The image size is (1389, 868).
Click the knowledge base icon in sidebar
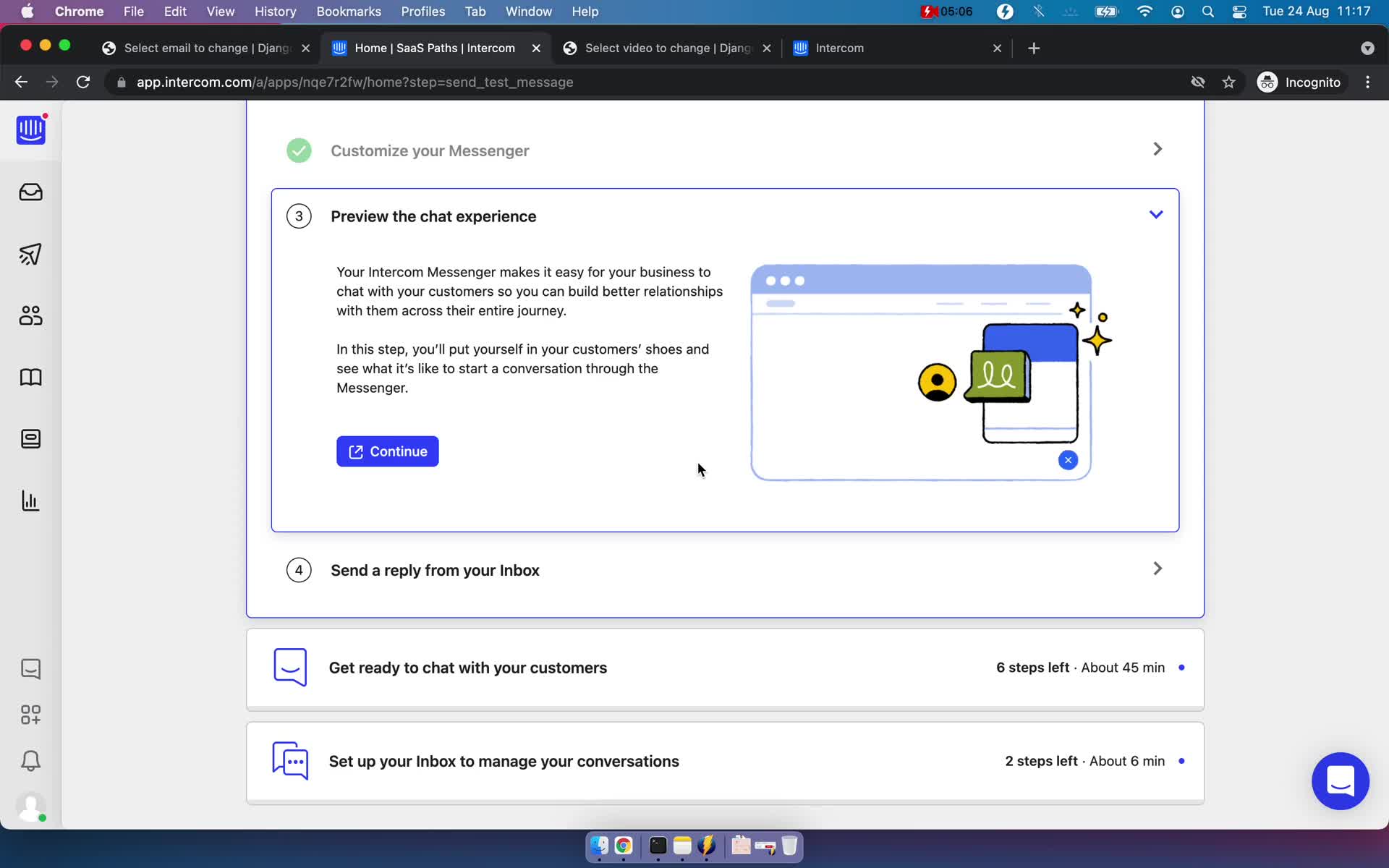[30, 377]
